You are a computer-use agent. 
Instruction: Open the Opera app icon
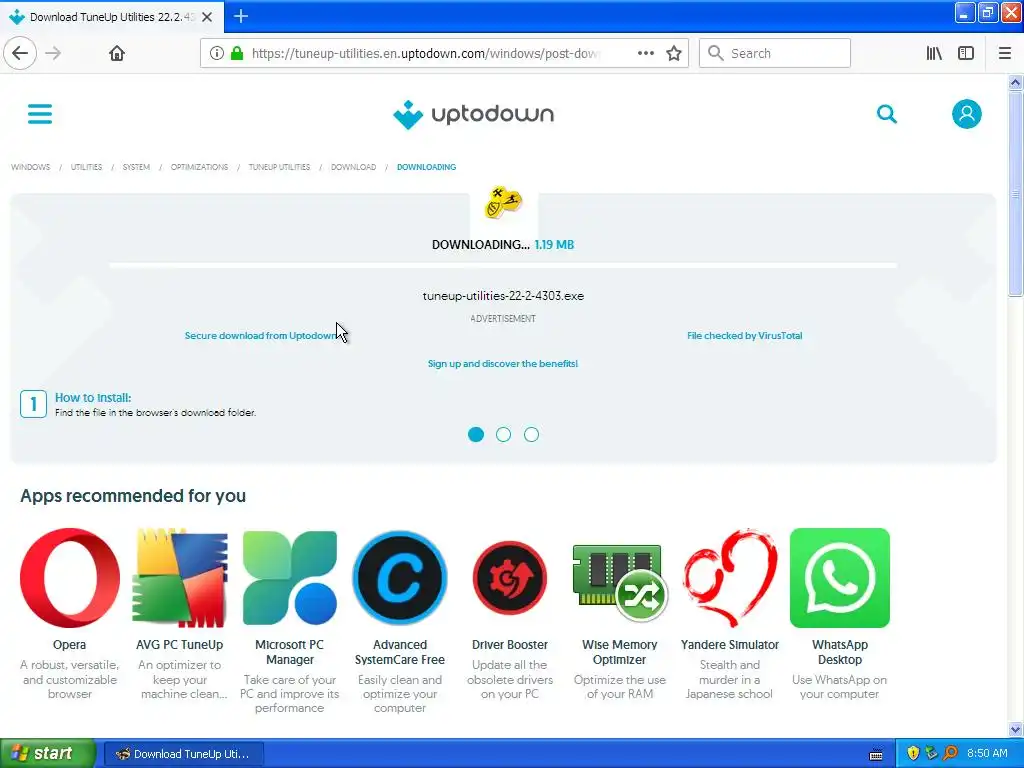pos(70,577)
